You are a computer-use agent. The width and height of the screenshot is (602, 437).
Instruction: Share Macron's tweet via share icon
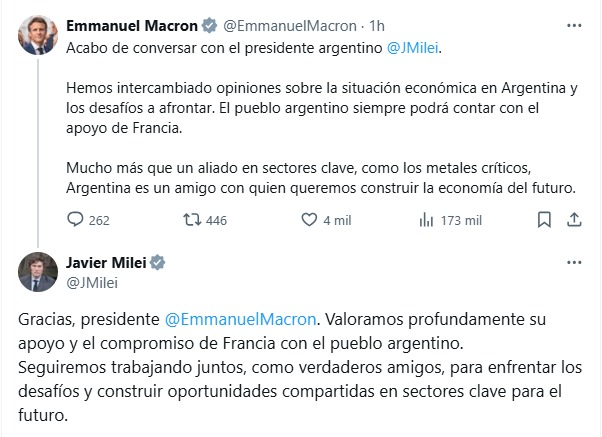[x=574, y=220]
